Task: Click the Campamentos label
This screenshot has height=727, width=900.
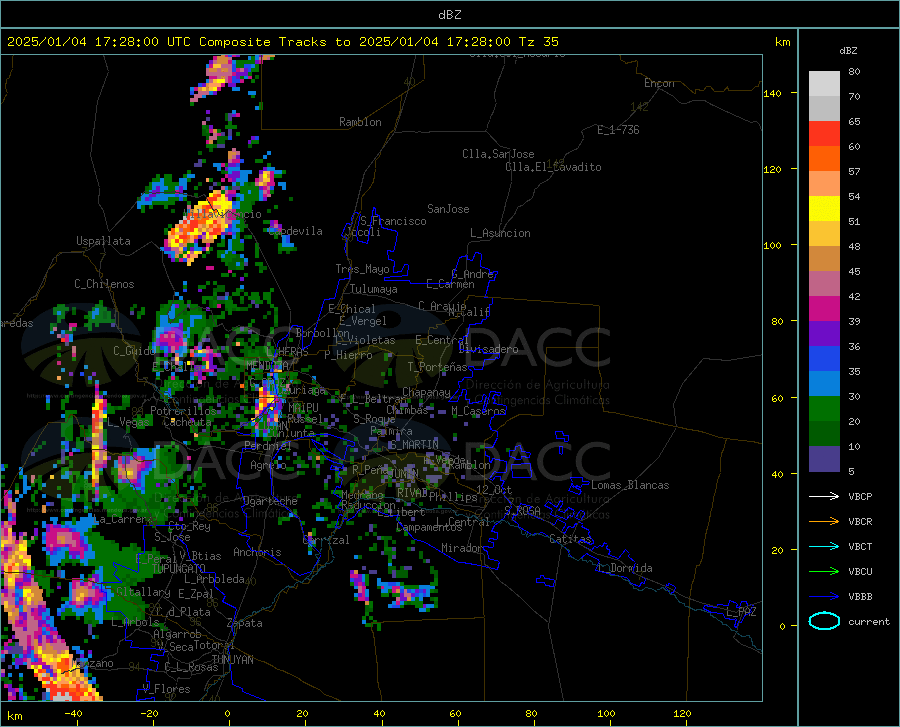Action: tap(429, 527)
